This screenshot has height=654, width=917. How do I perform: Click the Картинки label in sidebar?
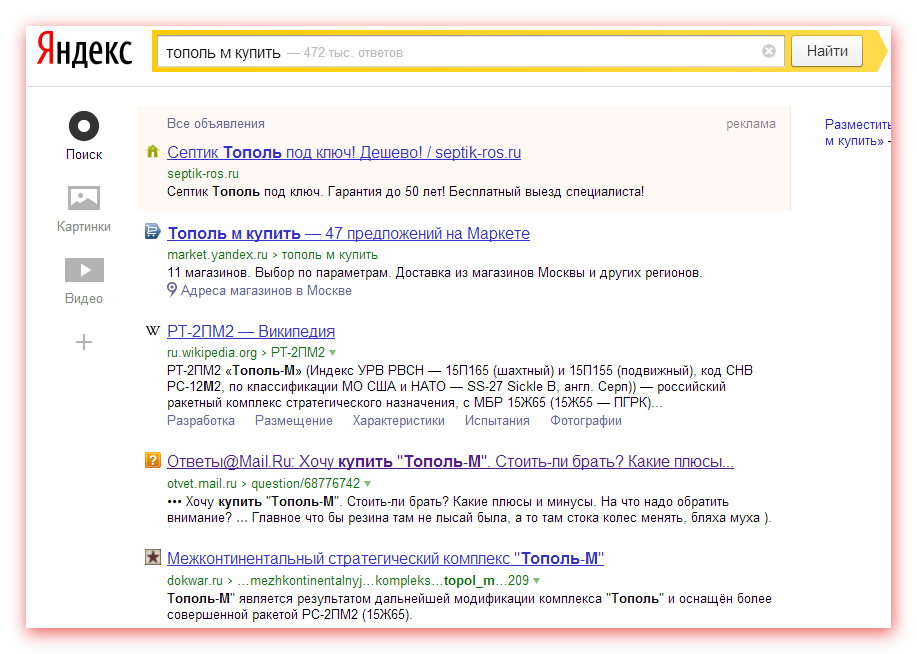pyautogui.click(x=84, y=226)
